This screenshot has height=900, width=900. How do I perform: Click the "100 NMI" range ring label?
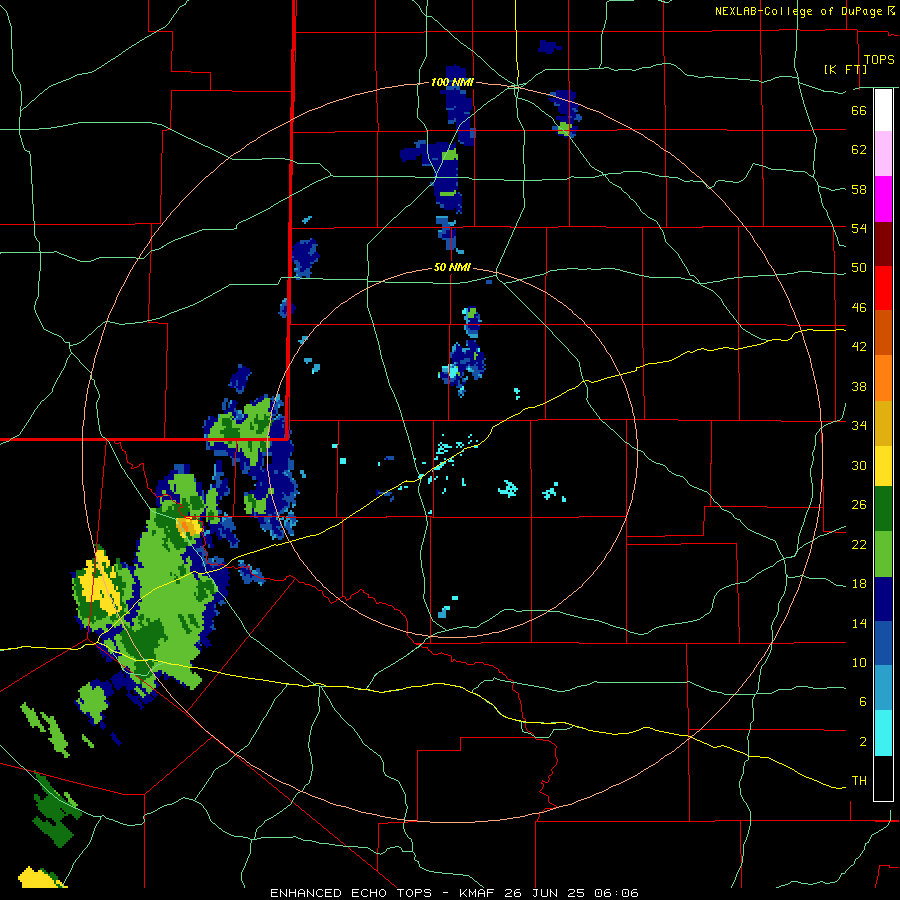point(452,83)
